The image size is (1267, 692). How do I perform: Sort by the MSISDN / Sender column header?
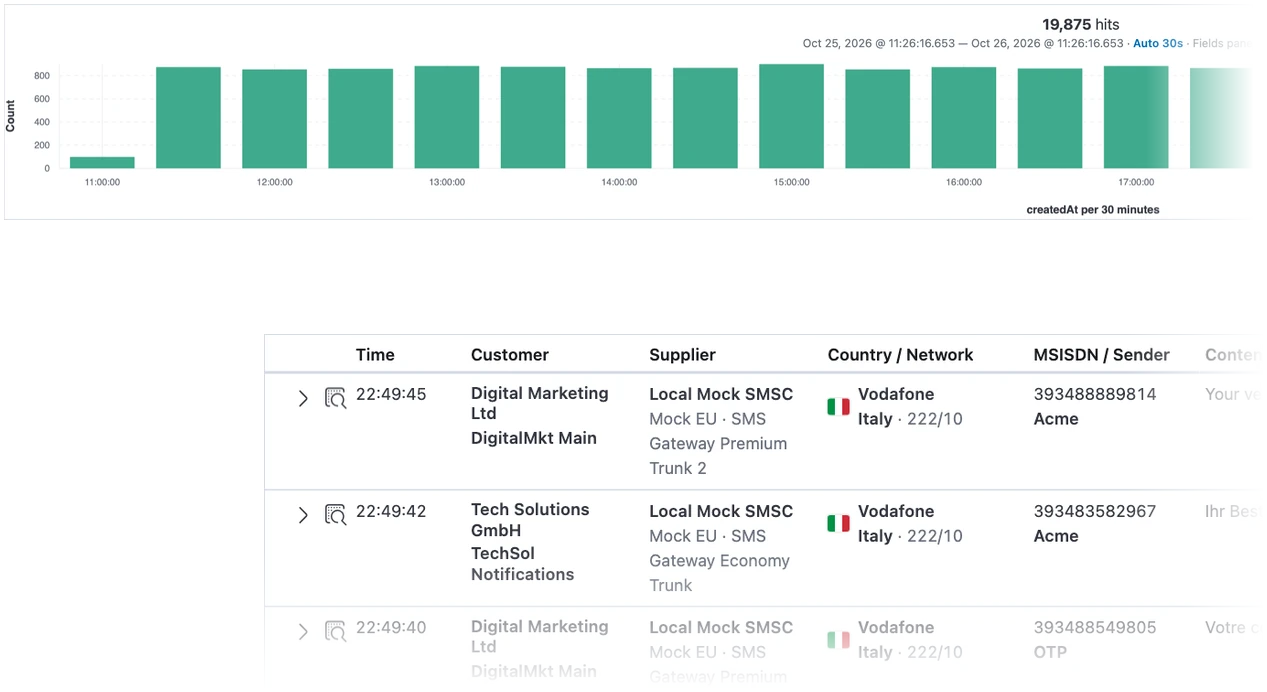1102,354
